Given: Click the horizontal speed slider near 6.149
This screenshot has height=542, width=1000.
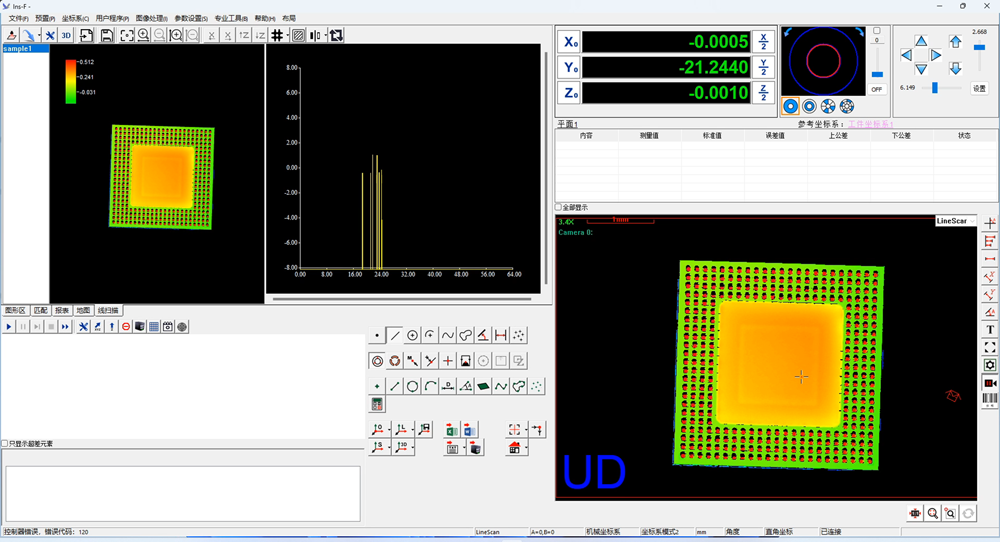Looking at the screenshot, I should [x=935, y=88].
